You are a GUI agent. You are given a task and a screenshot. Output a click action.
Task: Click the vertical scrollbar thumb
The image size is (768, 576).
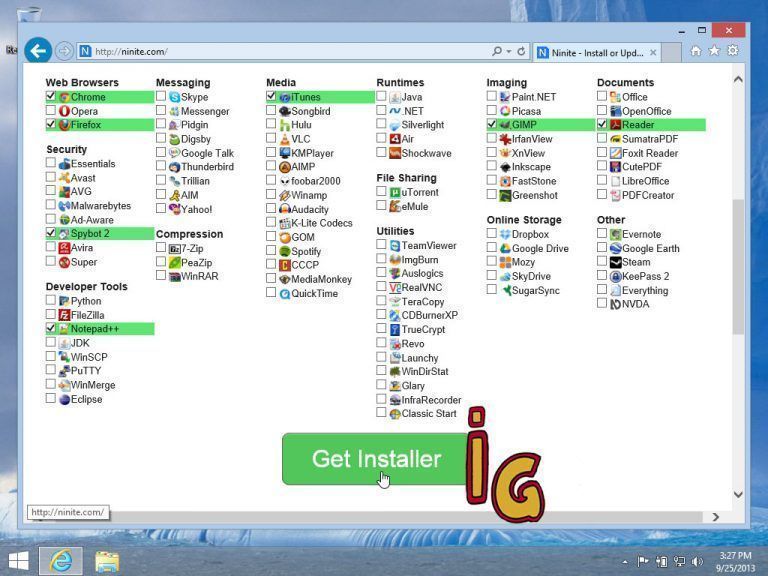click(x=738, y=267)
